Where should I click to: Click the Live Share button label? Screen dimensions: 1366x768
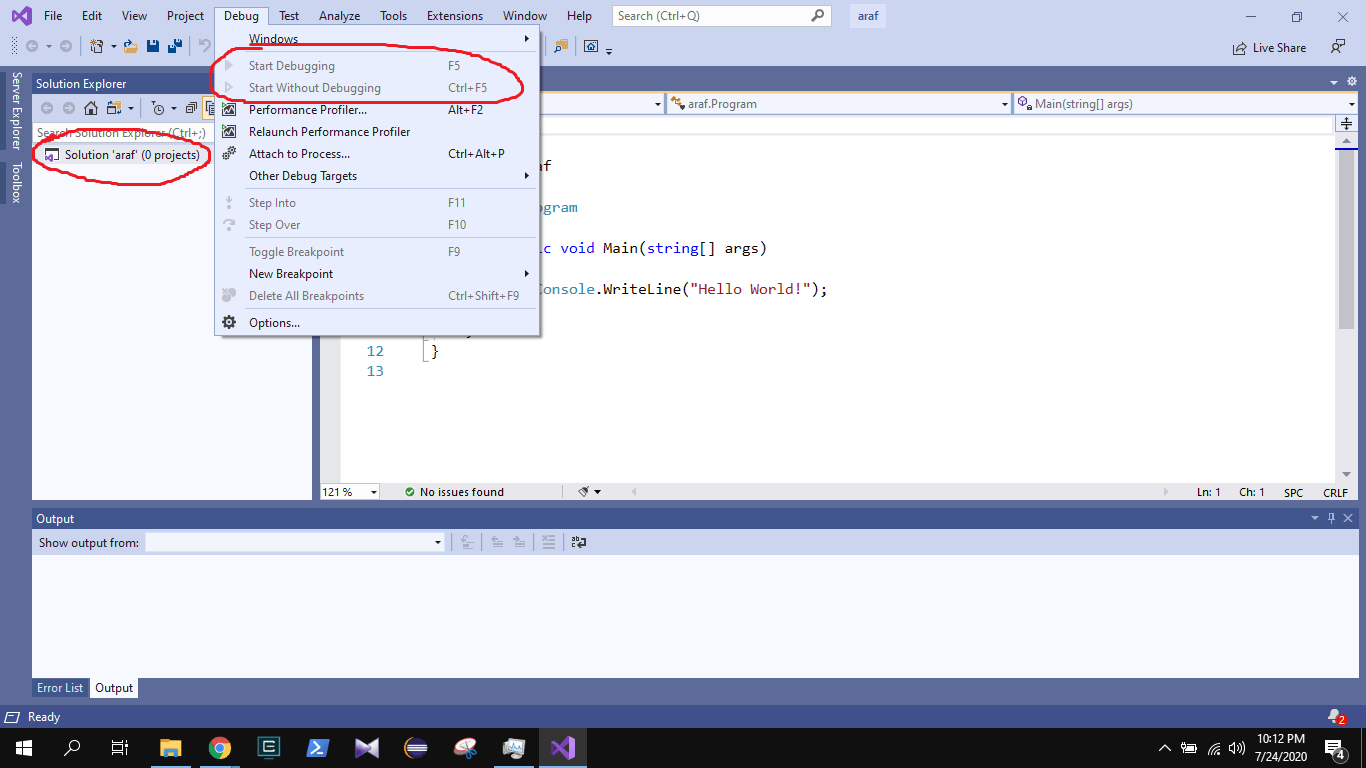[1279, 48]
